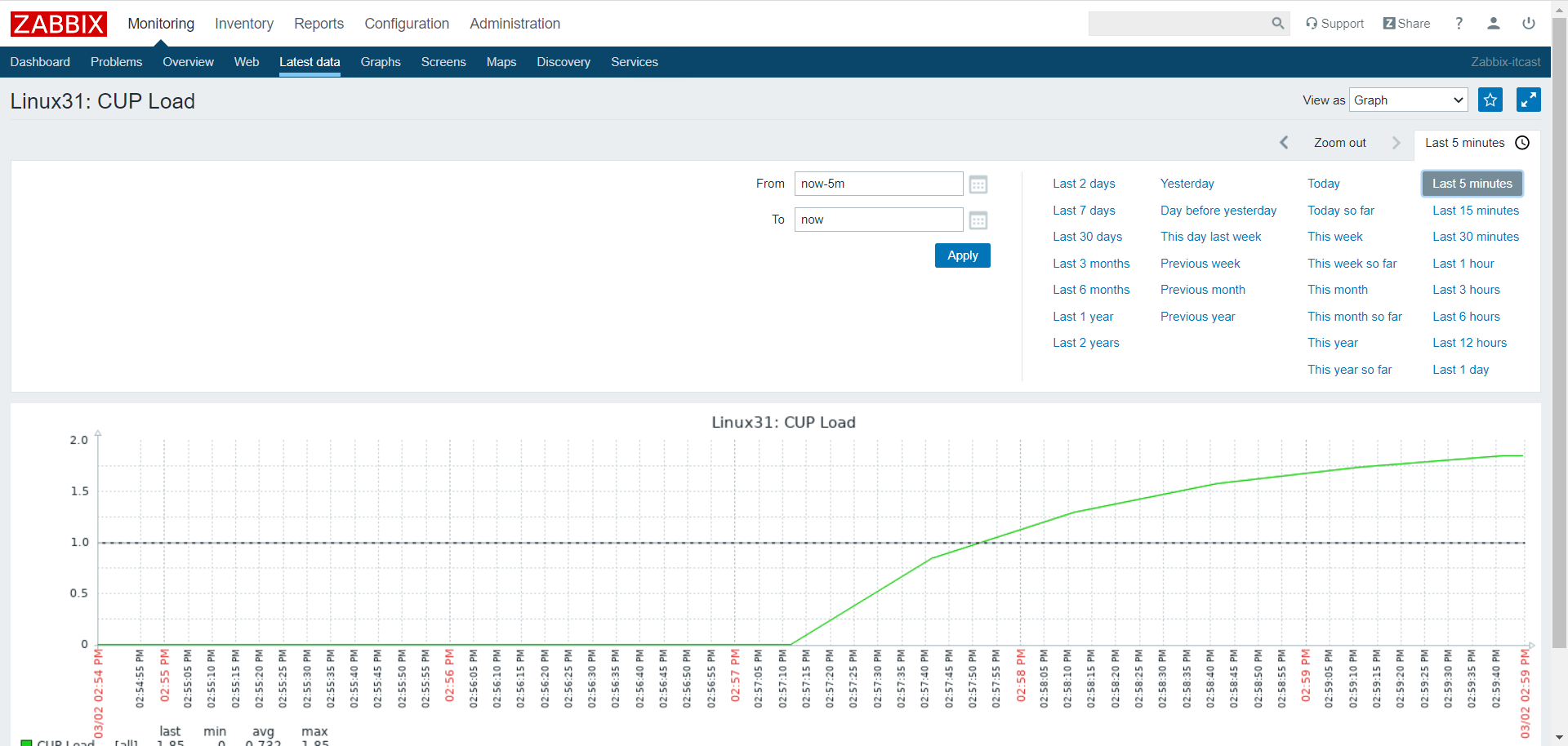The width and height of the screenshot is (1568, 746).
Task: Select Last 1 year period
Action: pos(1083,317)
